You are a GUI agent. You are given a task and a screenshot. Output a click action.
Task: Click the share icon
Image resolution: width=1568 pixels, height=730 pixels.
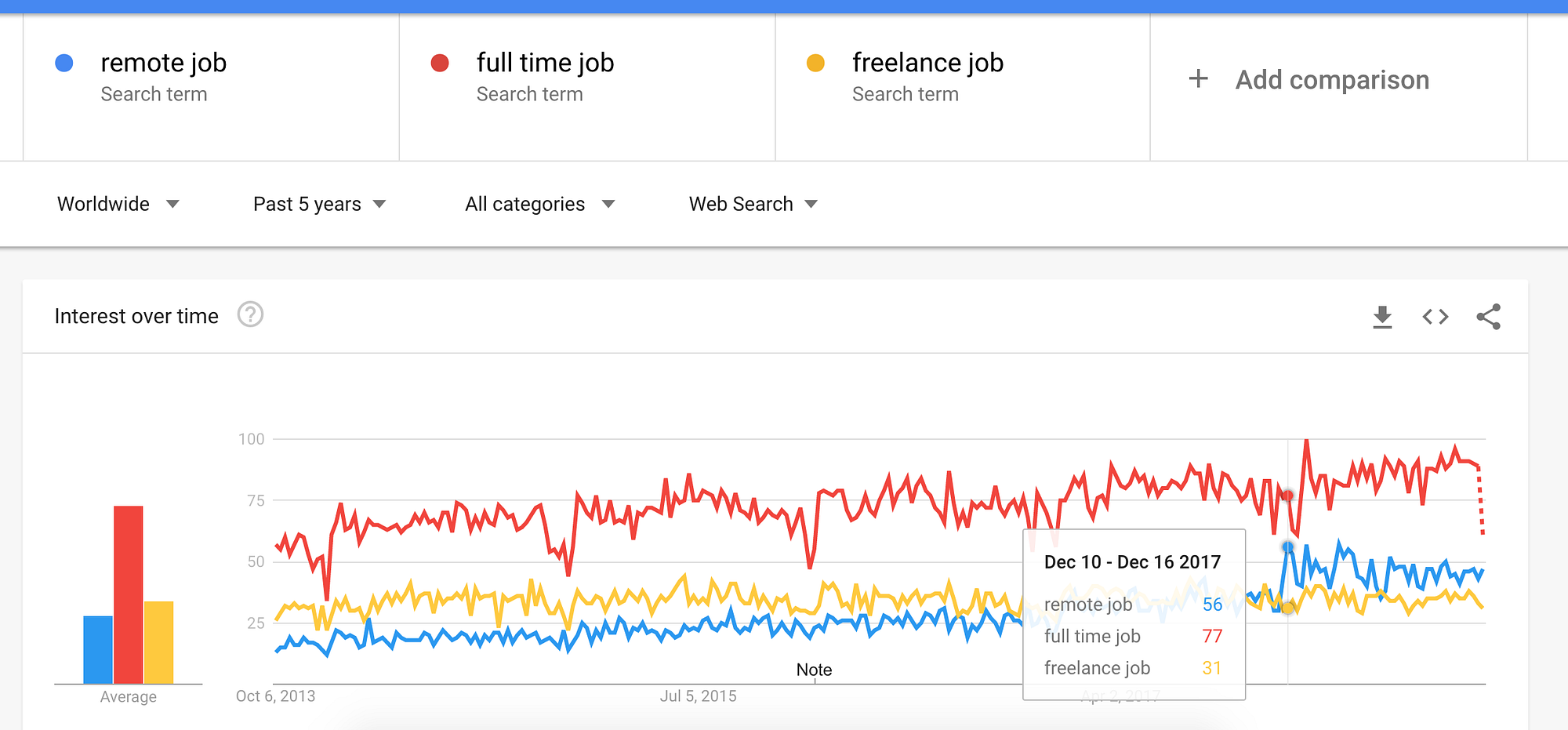click(1488, 317)
